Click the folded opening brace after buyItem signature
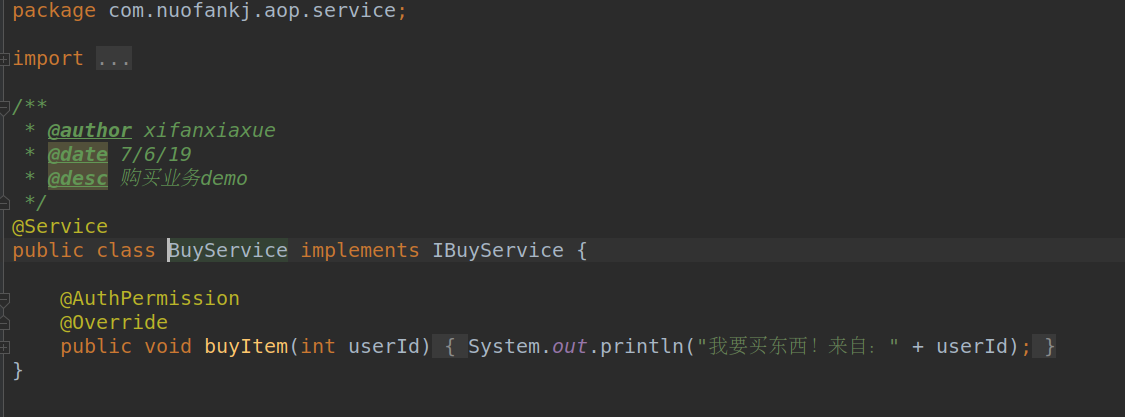 [x=450, y=347]
